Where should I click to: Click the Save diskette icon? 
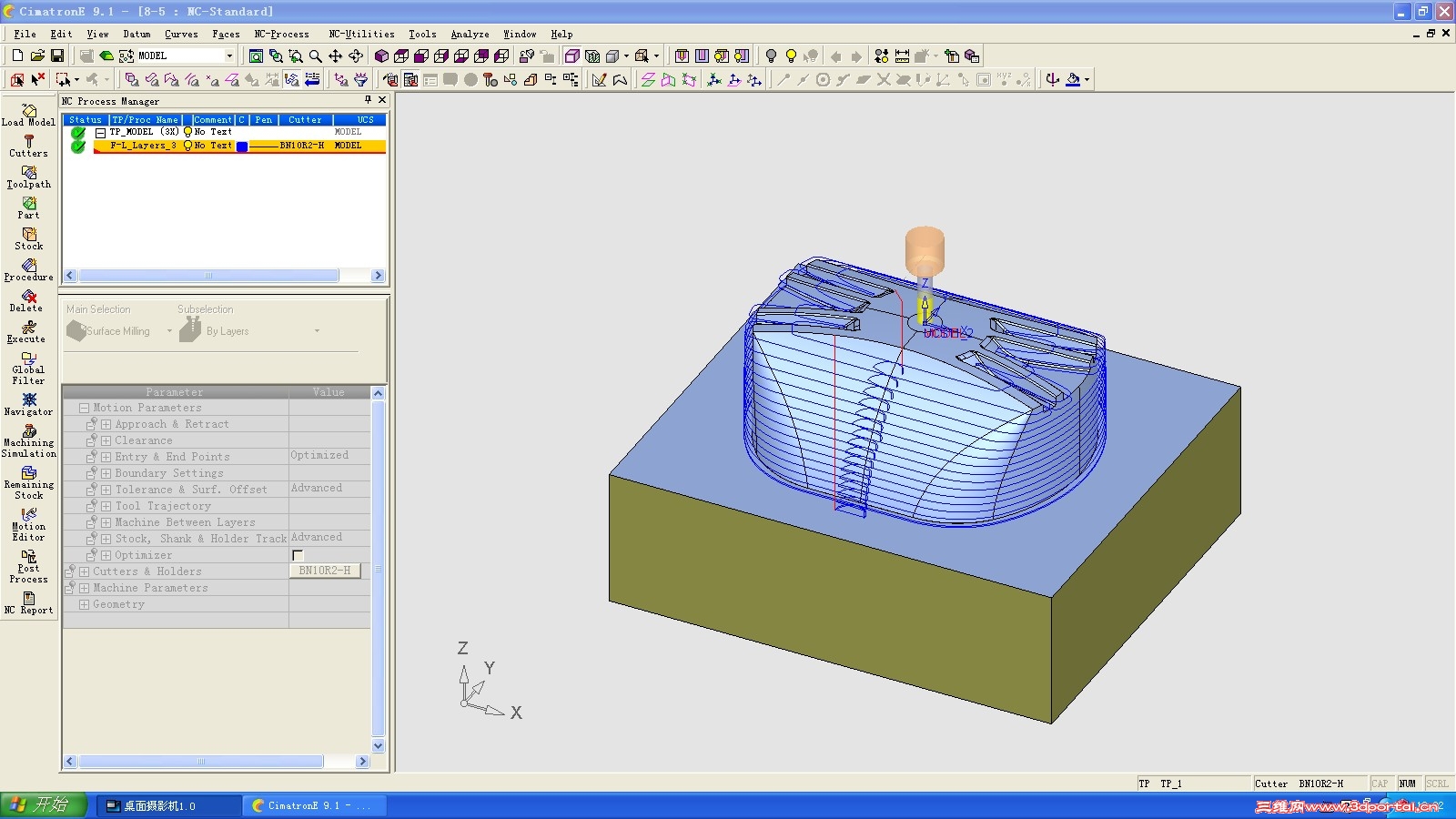coord(56,56)
